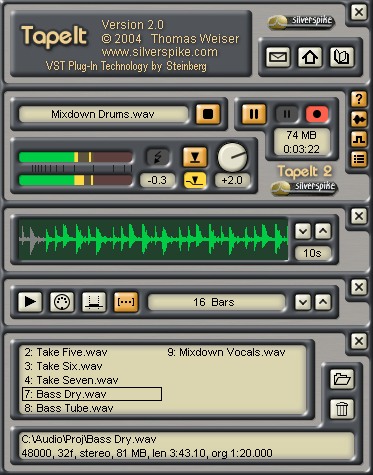
Task: Increase bars with the up arrow
Action: click(323, 302)
